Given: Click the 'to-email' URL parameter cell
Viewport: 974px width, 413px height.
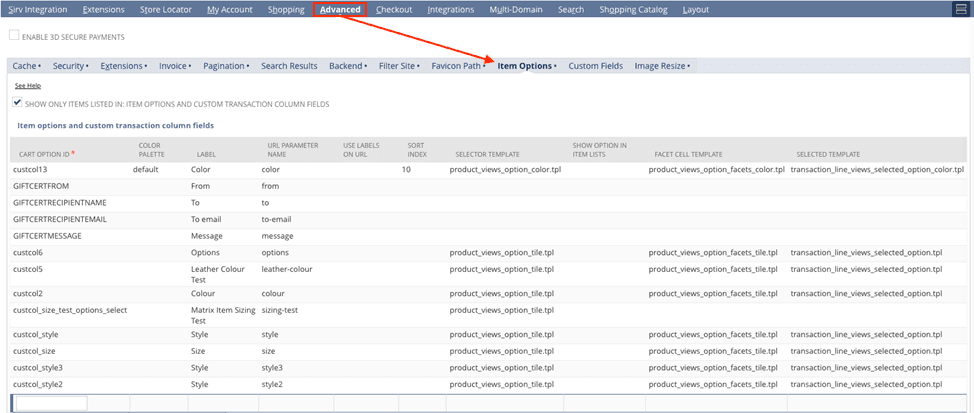Looking at the screenshot, I should [x=276, y=219].
